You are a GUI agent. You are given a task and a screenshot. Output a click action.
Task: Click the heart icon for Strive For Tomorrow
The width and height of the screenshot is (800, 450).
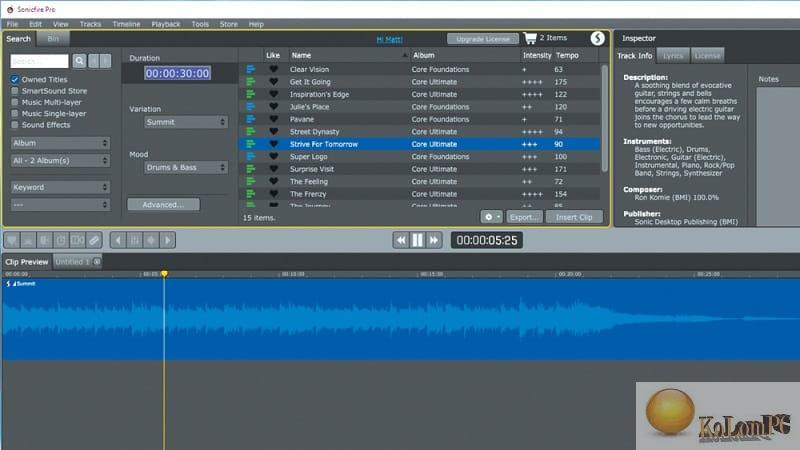(x=274, y=144)
